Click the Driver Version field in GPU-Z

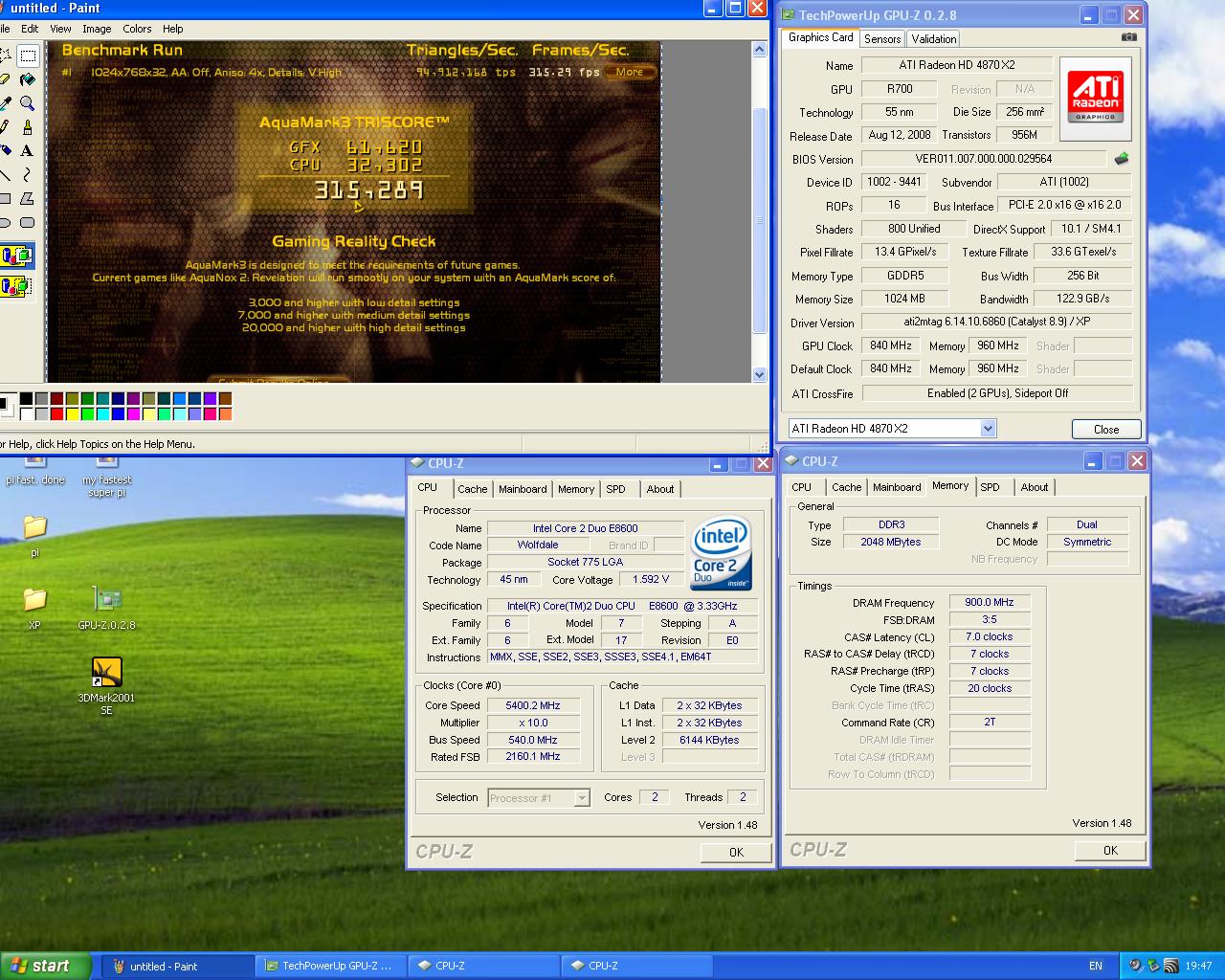click(x=996, y=323)
